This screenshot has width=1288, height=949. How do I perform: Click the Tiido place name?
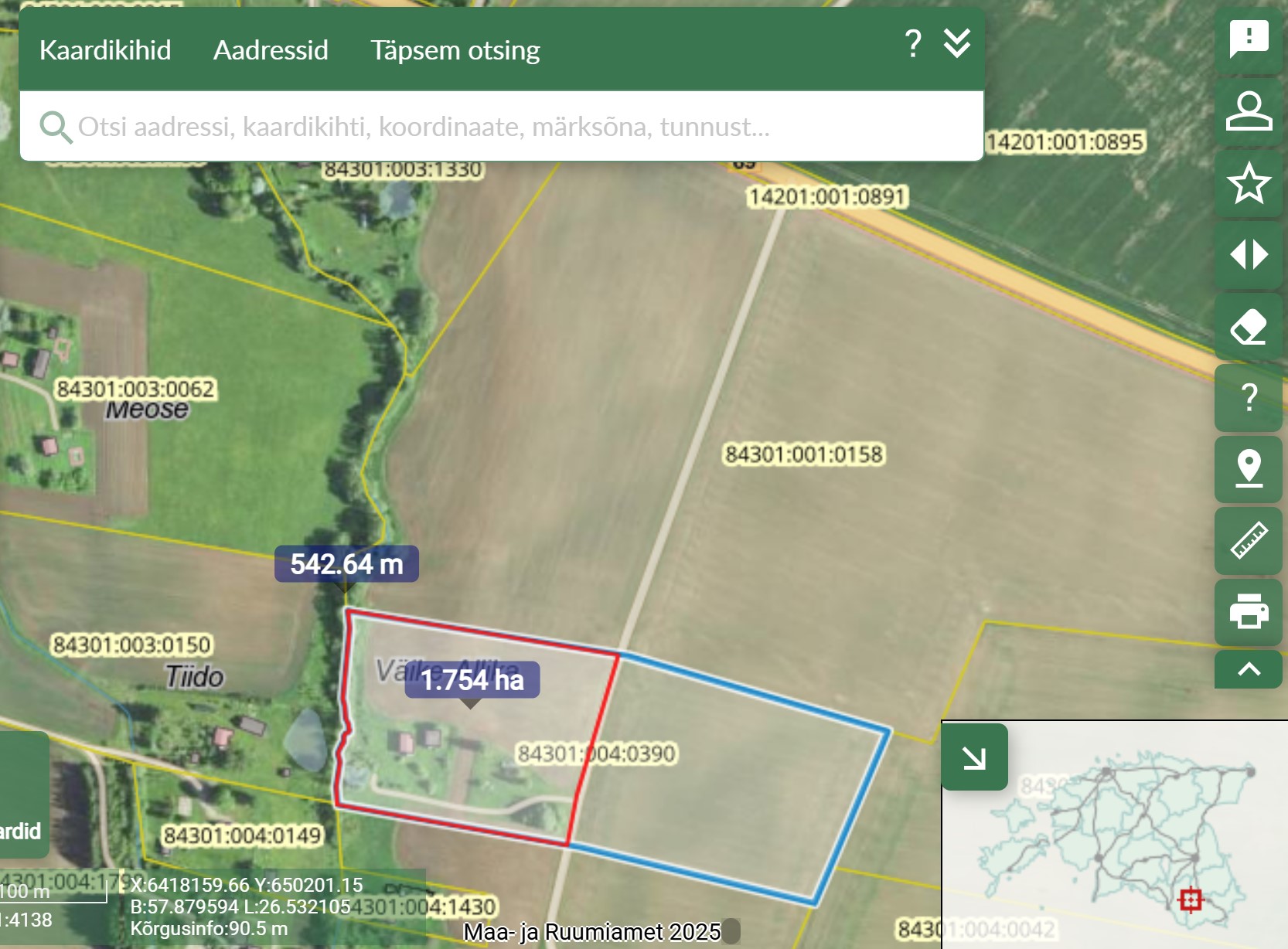pyautogui.click(x=195, y=677)
